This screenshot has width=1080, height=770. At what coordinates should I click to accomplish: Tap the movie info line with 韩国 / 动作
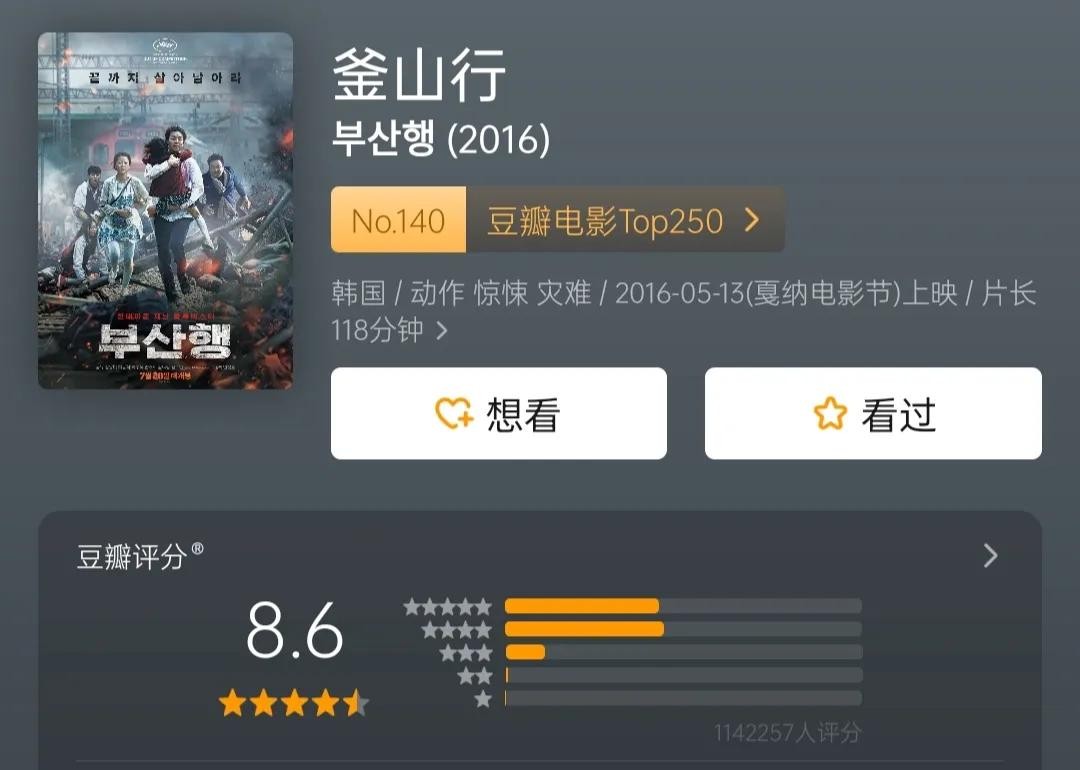(x=683, y=311)
